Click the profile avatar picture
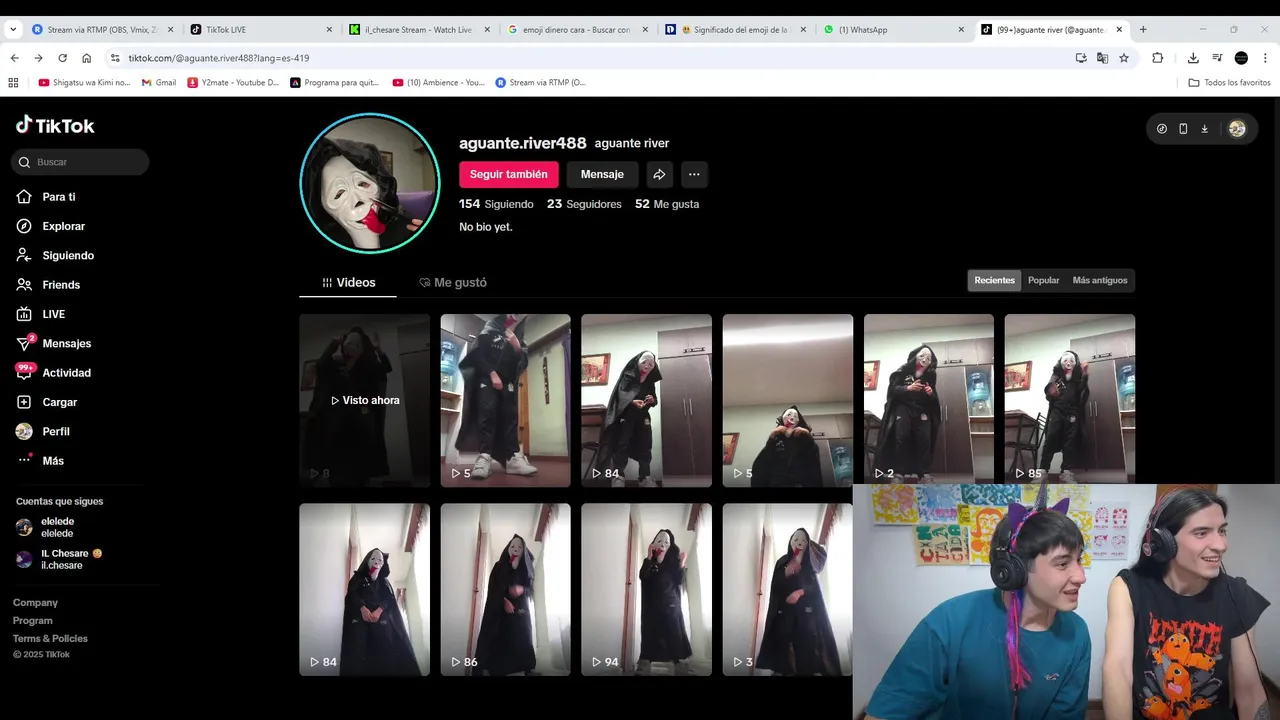Image resolution: width=1280 pixels, height=720 pixels. tap(370, 183)
